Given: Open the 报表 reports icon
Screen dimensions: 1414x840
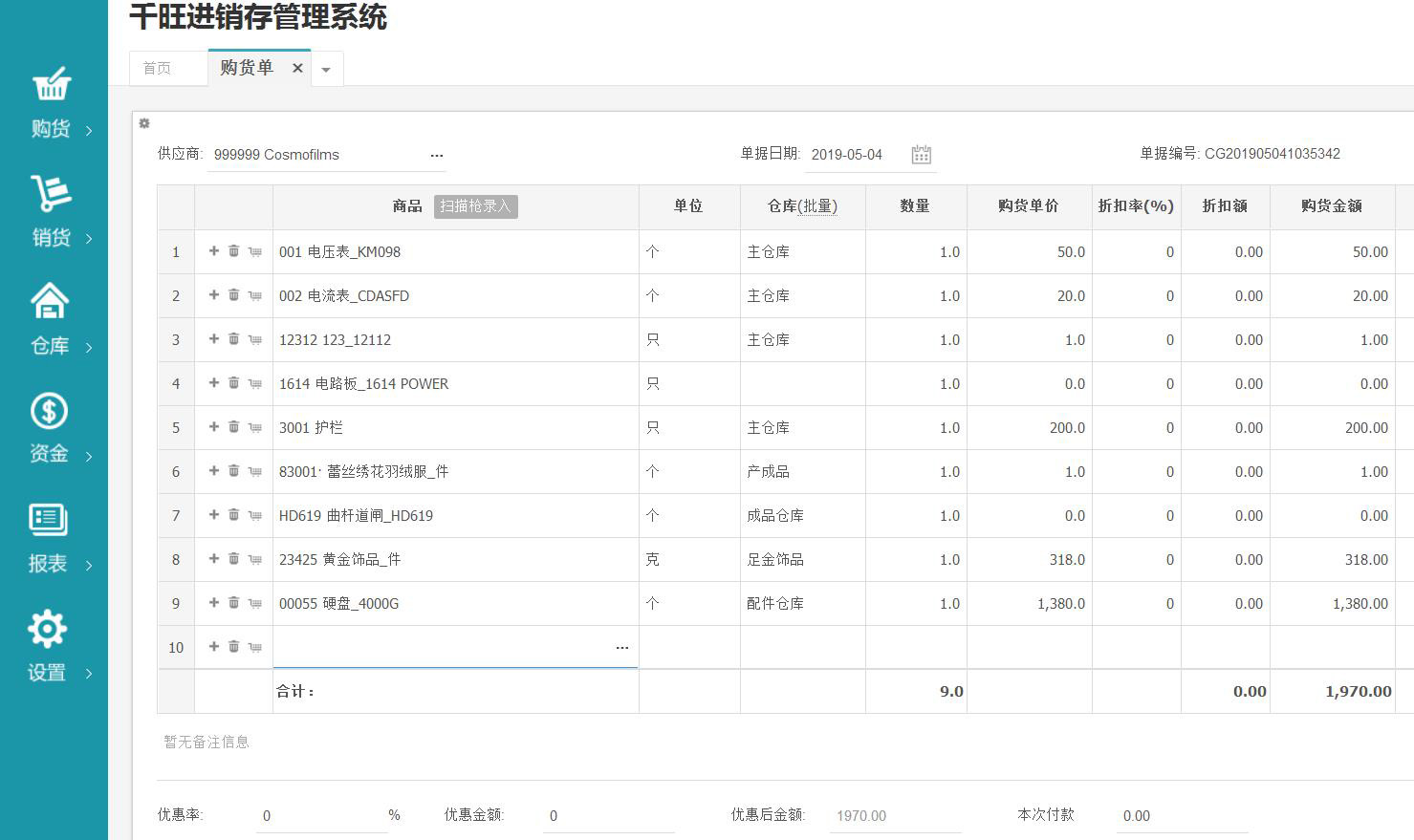Looking at the screenshot, I should [x=48, y=520].
